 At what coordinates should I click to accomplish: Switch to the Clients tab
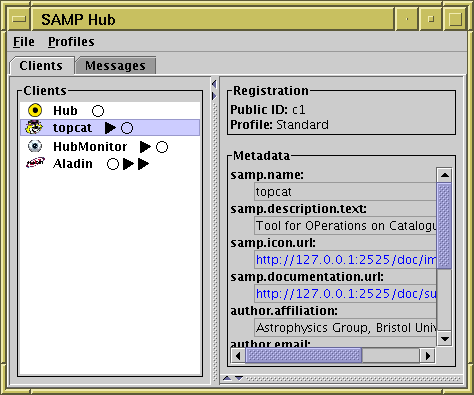click(x=41, y=66)
